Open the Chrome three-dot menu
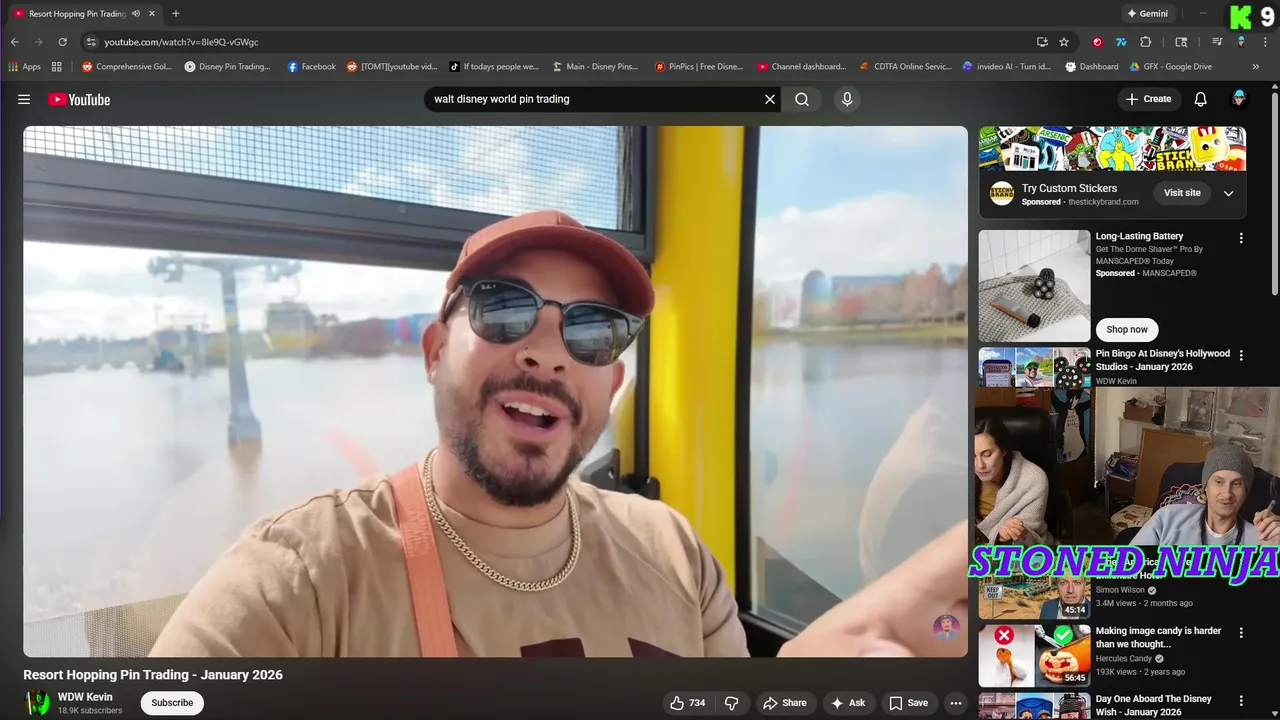Screen dimensions: 1280x720 coord(1265,42)
